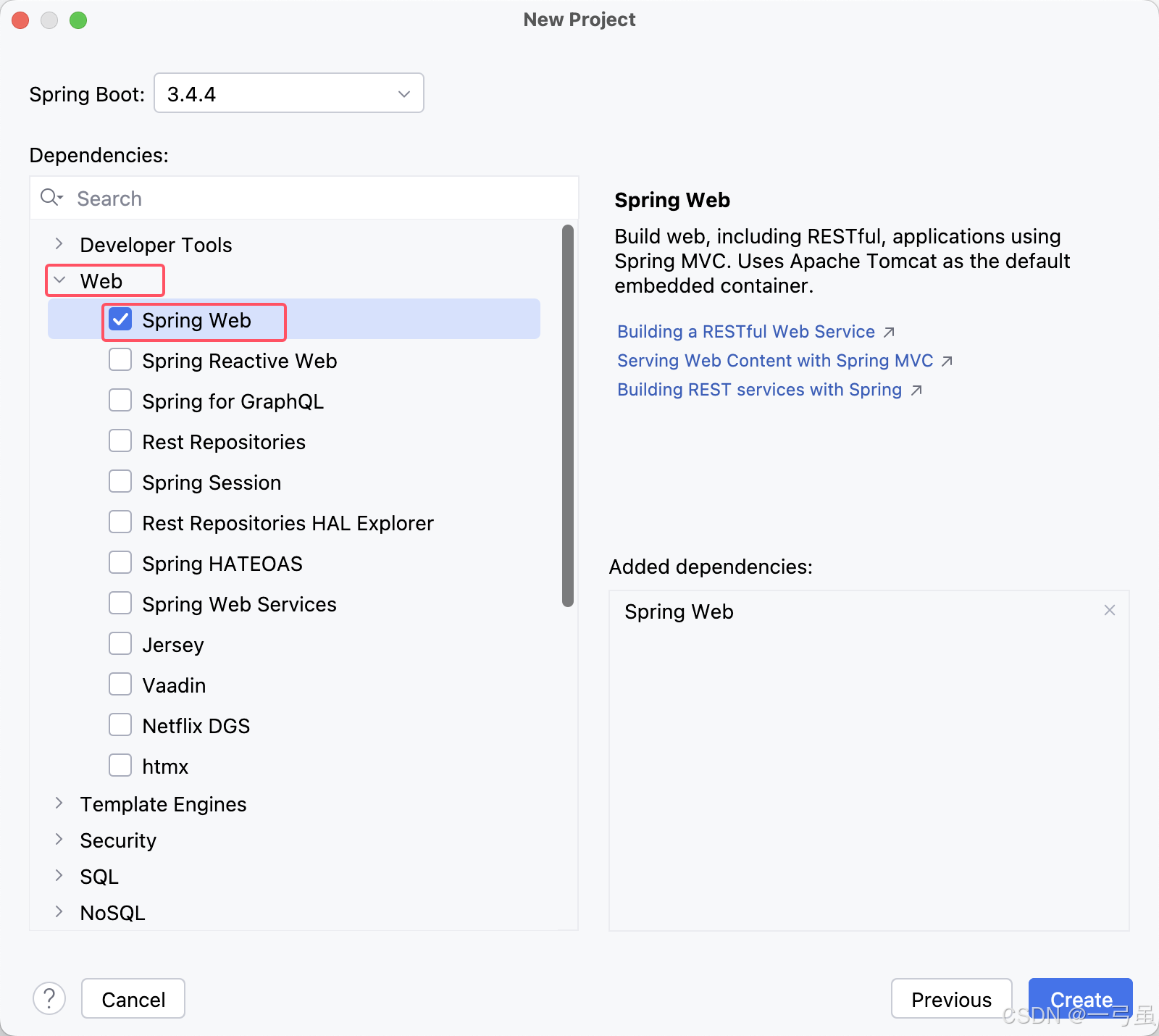Tick the Spring HATEOAS checkbox

point(120,563)
